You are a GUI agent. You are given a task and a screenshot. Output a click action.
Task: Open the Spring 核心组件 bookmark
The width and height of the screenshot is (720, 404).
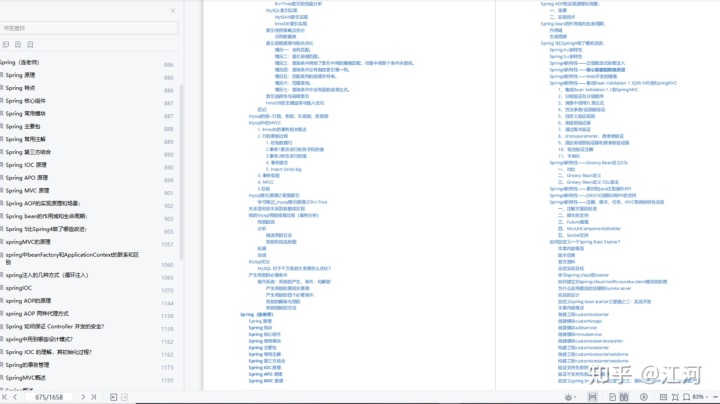(x=25, y=101)
